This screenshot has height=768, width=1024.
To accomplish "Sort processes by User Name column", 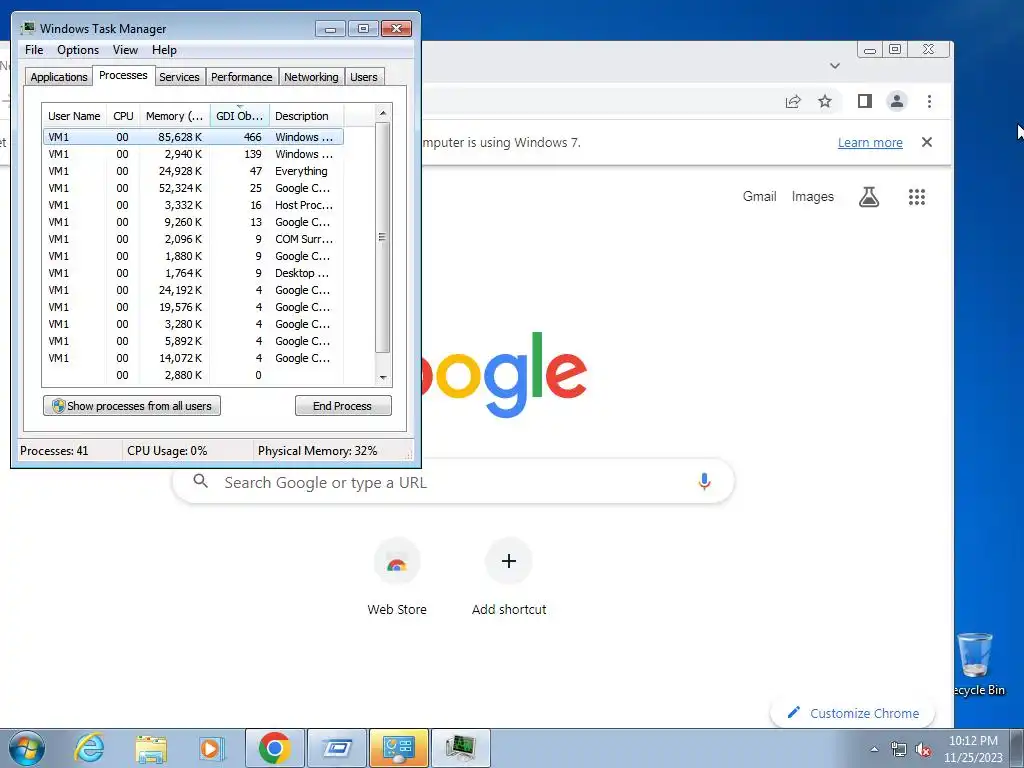I will click(x=74, y=116).
